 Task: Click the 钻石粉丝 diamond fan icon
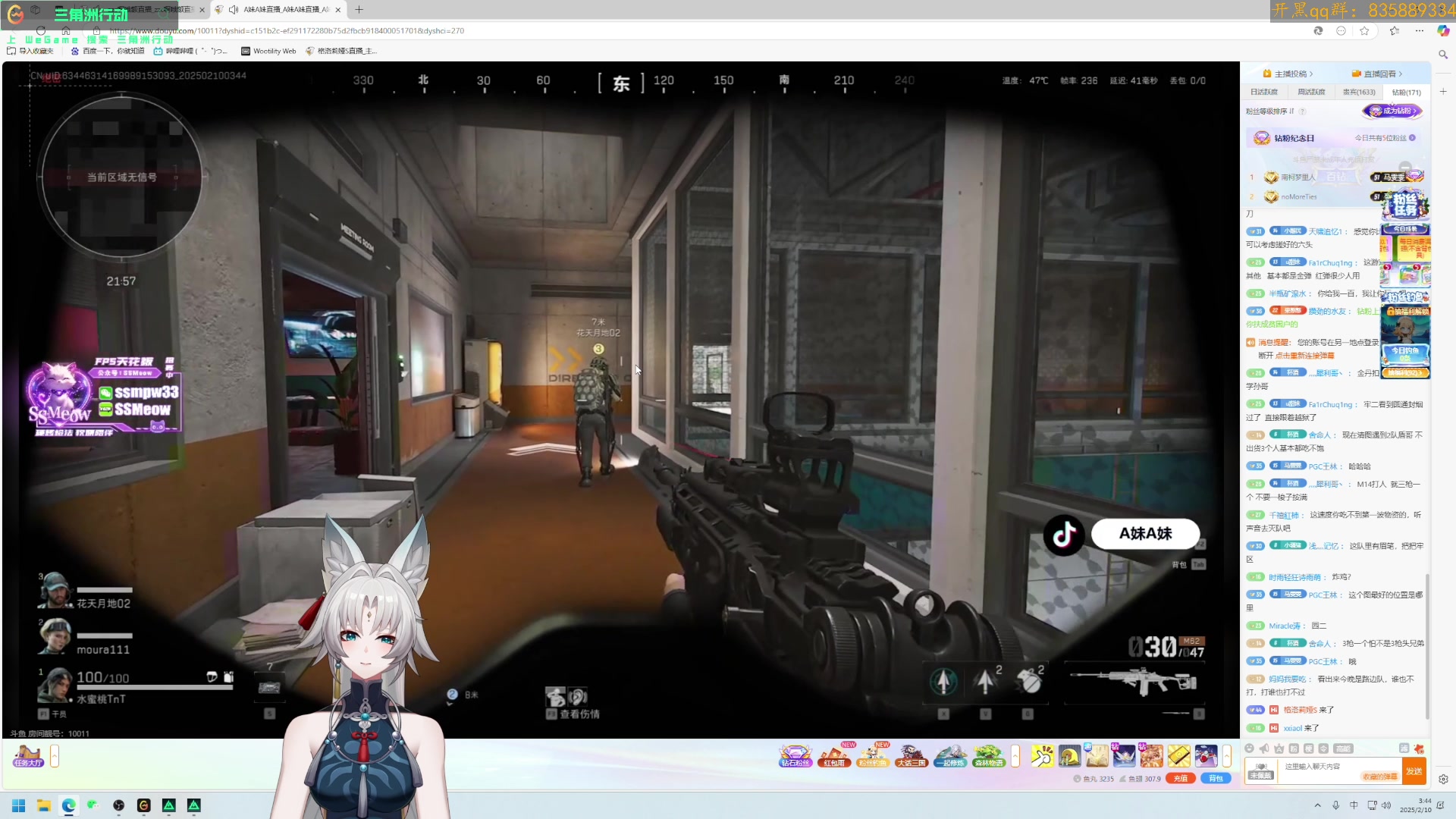click(795, 755)
